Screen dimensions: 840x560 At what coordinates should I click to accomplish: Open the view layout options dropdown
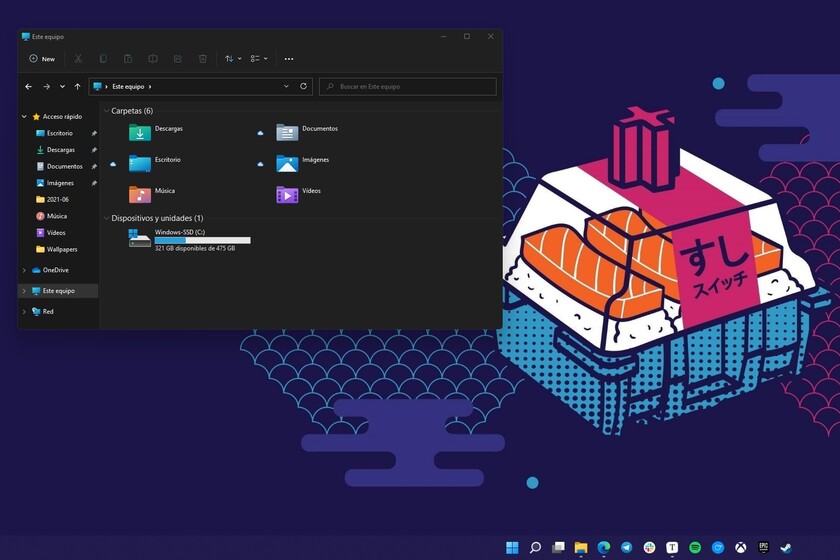(259, 59)
